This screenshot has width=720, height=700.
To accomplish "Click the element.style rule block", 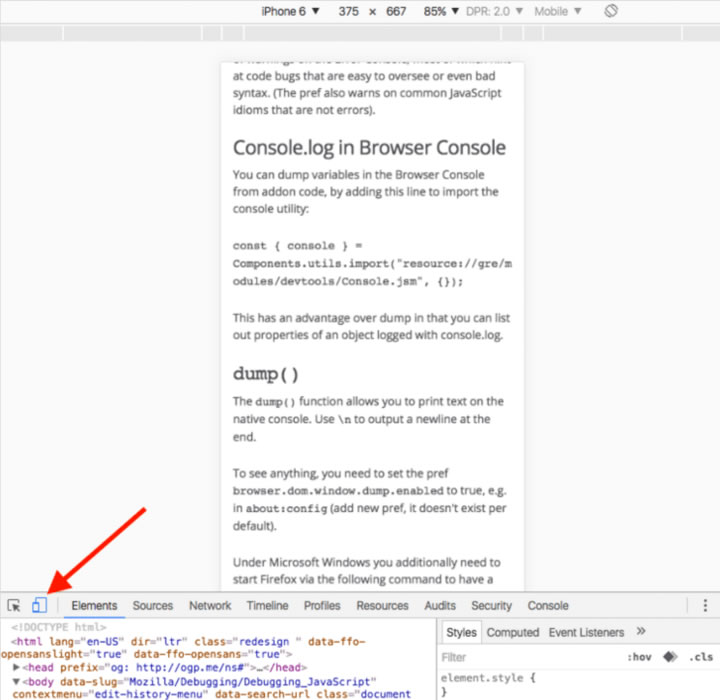I will pyautogui.click(x=488, y=684).
